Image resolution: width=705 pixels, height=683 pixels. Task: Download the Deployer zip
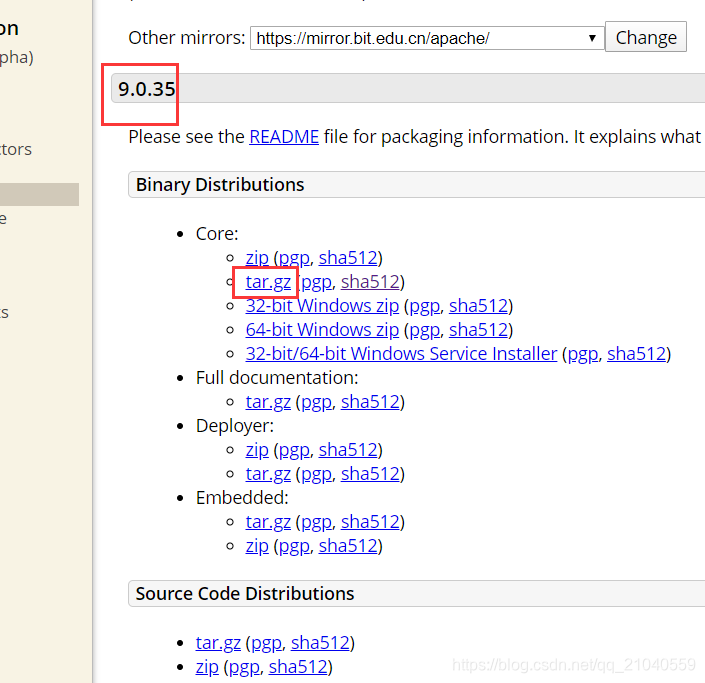click(x=257, y=450)
